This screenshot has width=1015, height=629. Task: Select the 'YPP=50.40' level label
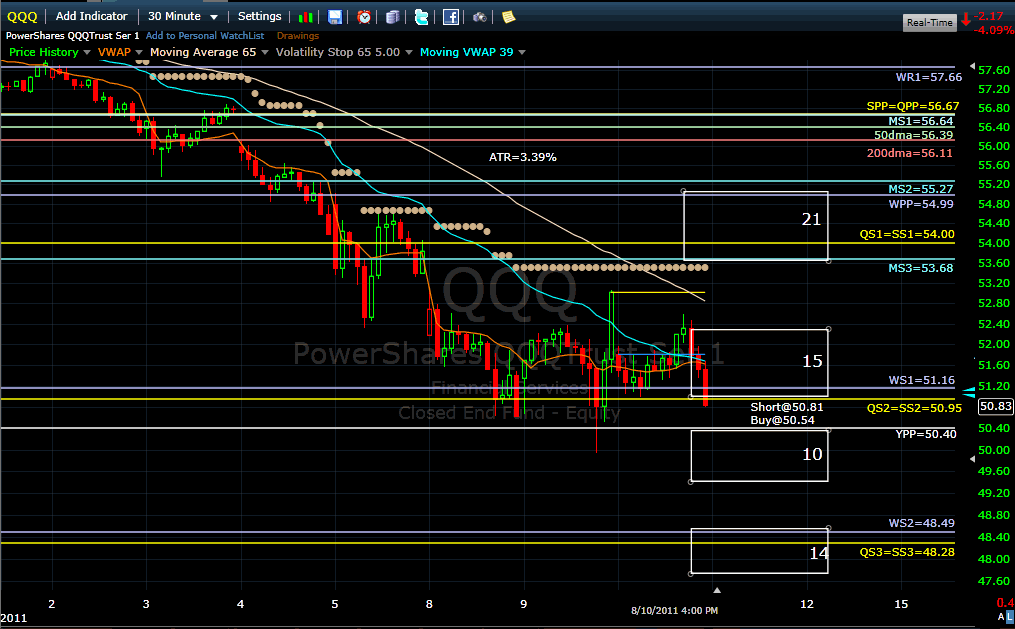(926, 434)
